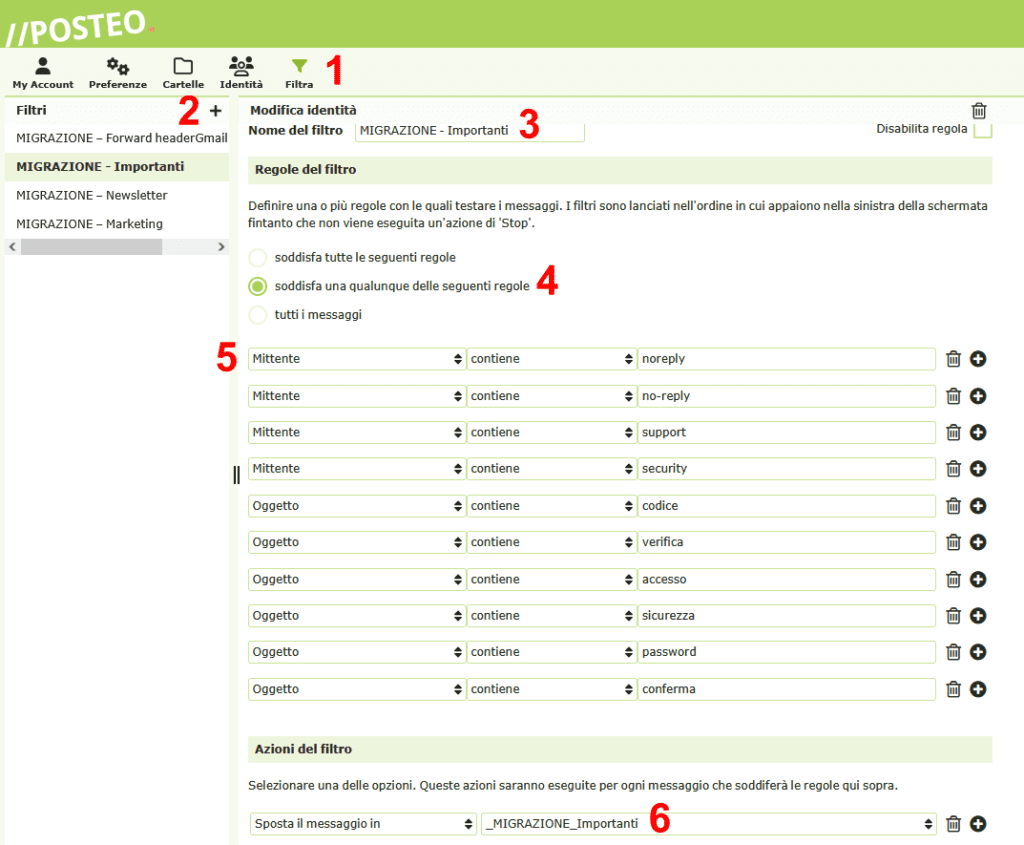Viewport: 1024px width, 845px height.
Task: Add a new filter with plus icon
Action: click(x=216, y=111)
